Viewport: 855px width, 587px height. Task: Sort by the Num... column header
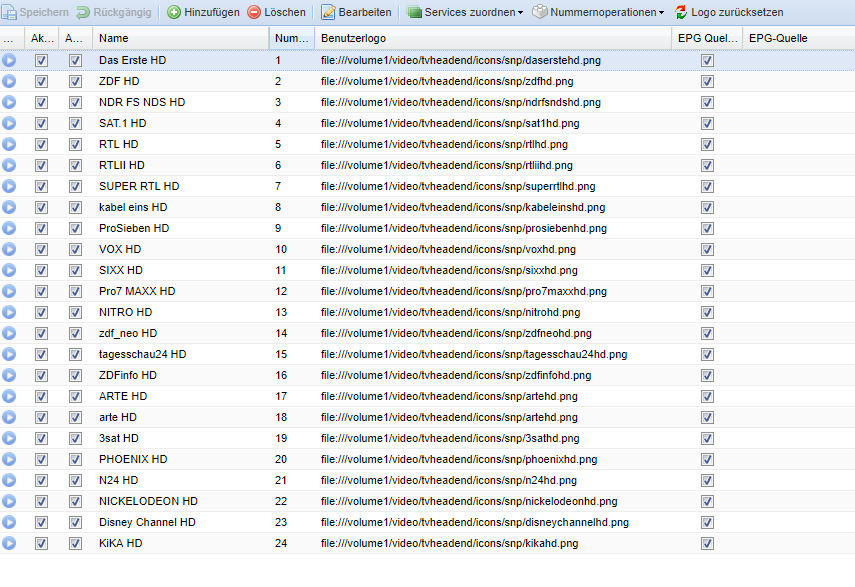coord(292,38)
